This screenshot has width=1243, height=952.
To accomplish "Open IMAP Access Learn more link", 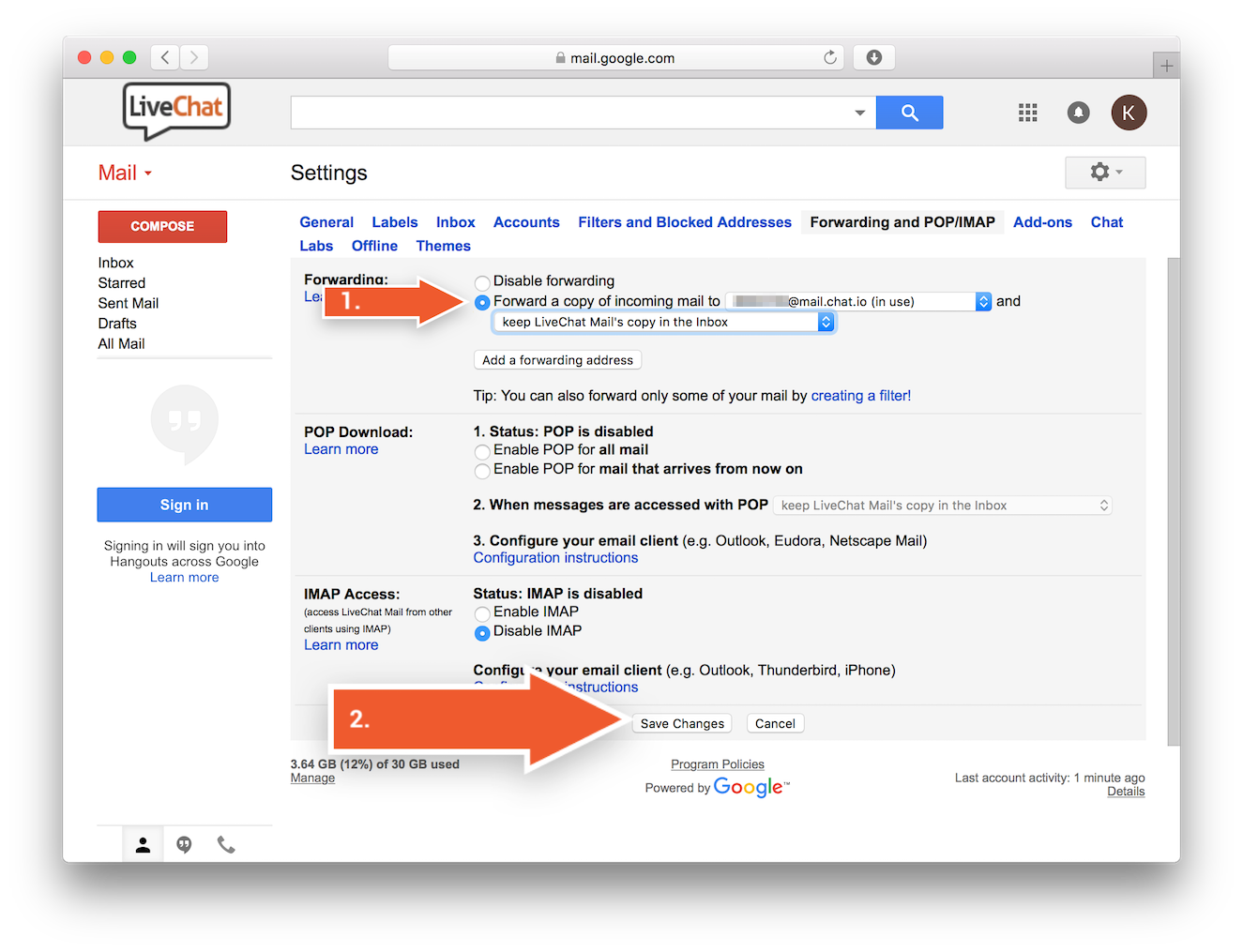I will [x=341, y=645].
